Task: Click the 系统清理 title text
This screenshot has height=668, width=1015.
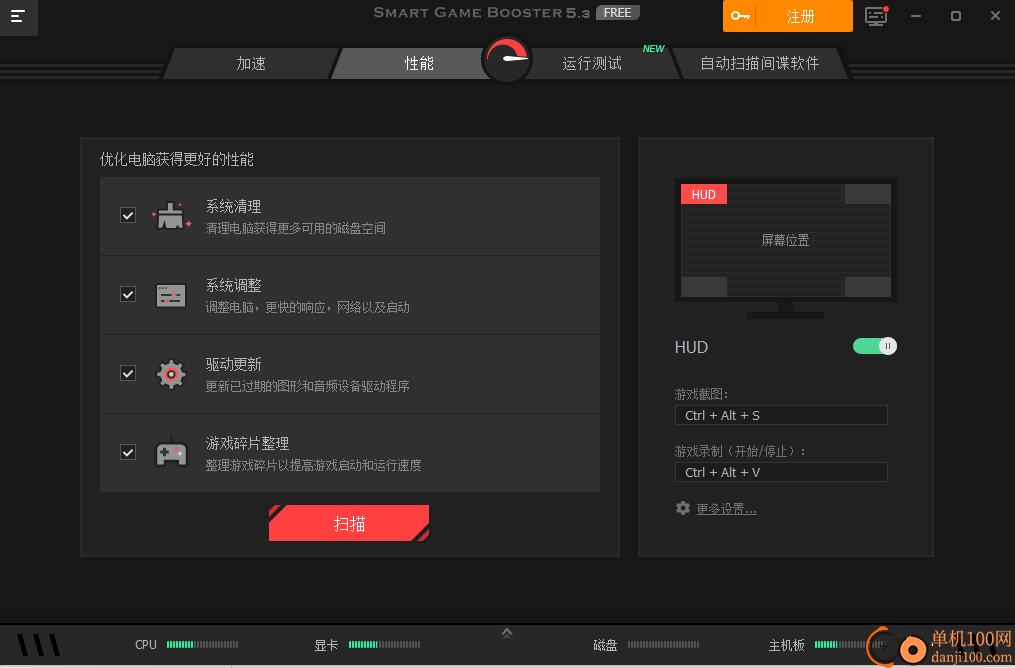Action: point(234,206)
